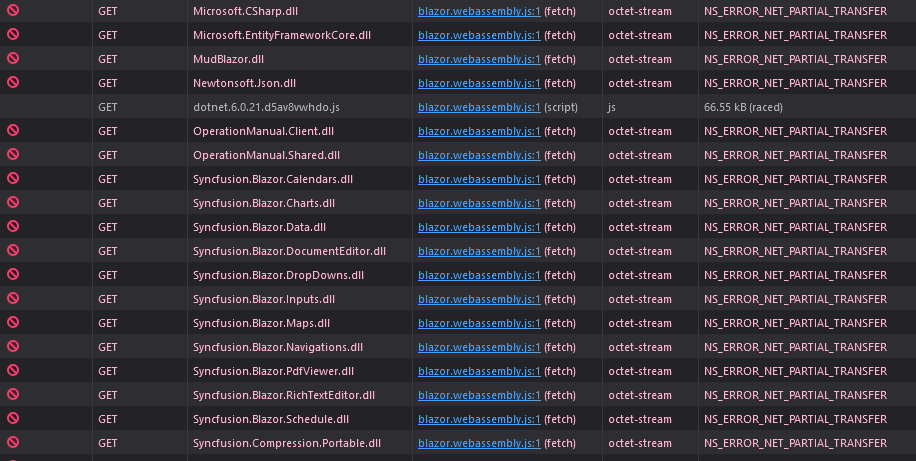This screenshot has height=461, width=916.
Task: Click blocked icon on Syncfusion.Blazor.Maps.dll row
Action: pyautogui.click(x=13, y=322)
